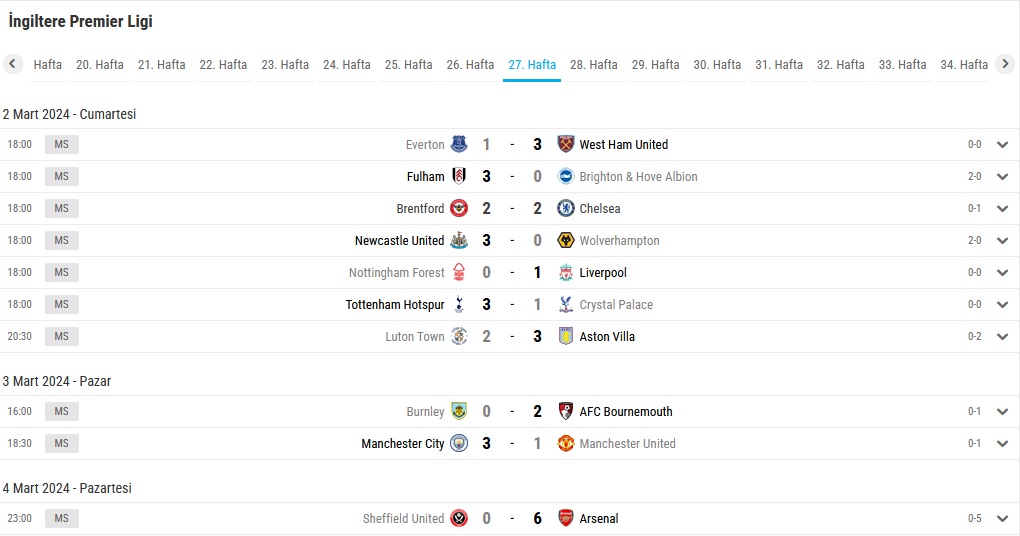Select the 34. Hafta week tab

point(964,64)
